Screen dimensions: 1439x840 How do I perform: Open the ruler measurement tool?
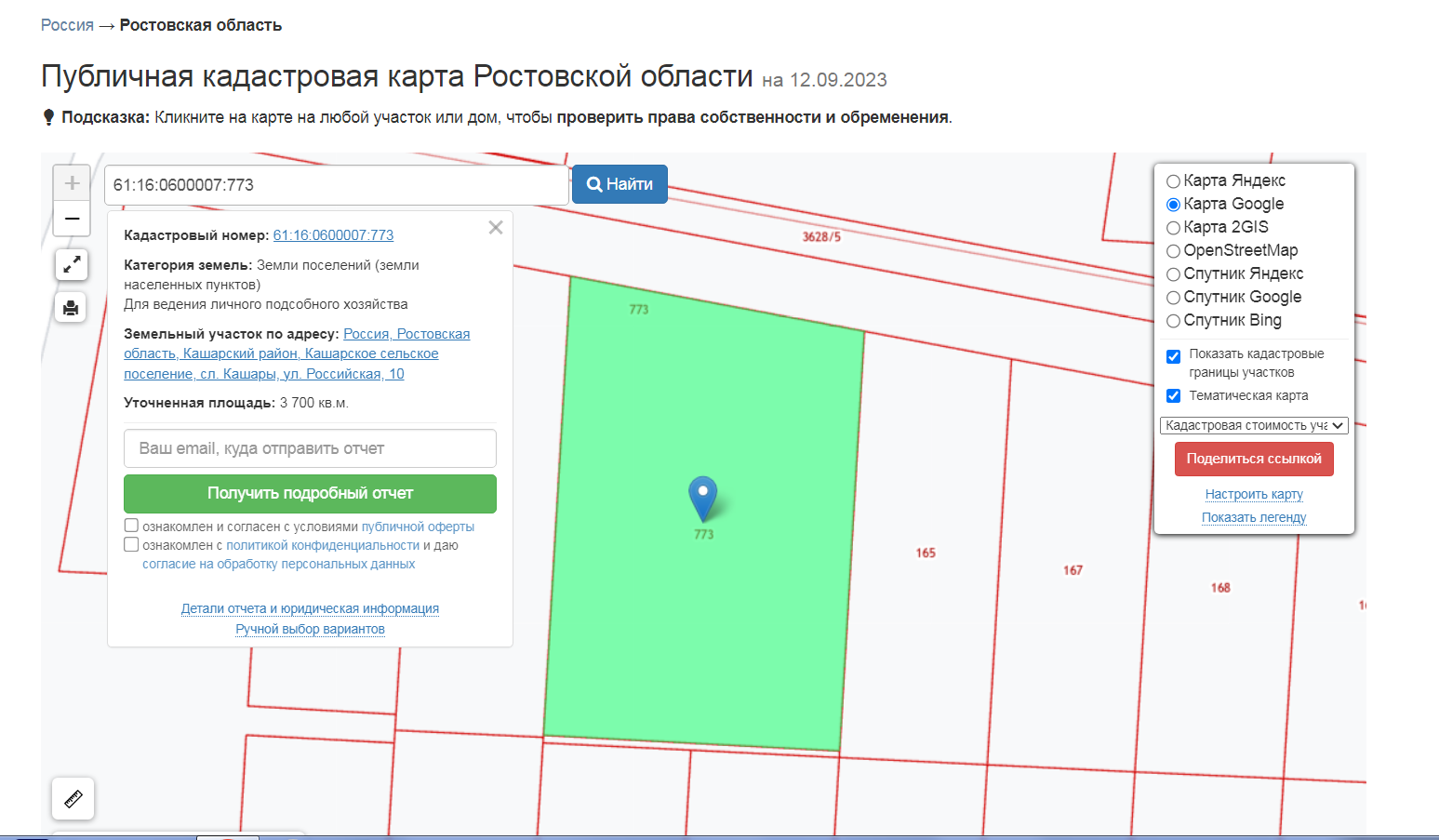pyautogui.click(x=73, y=798)
